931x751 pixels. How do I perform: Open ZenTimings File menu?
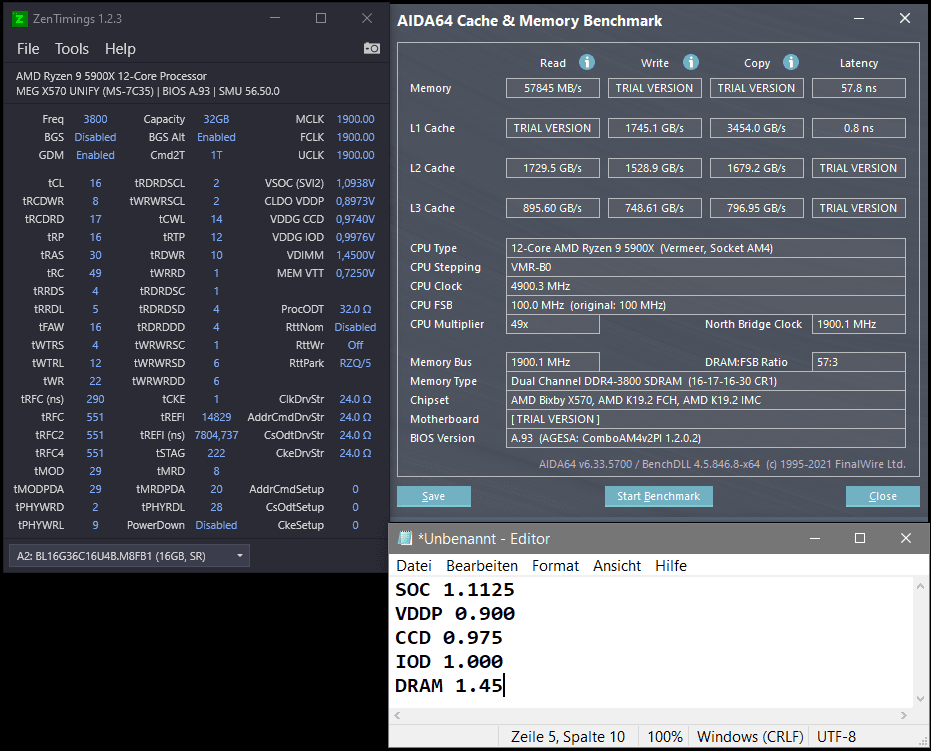[28, 49]
